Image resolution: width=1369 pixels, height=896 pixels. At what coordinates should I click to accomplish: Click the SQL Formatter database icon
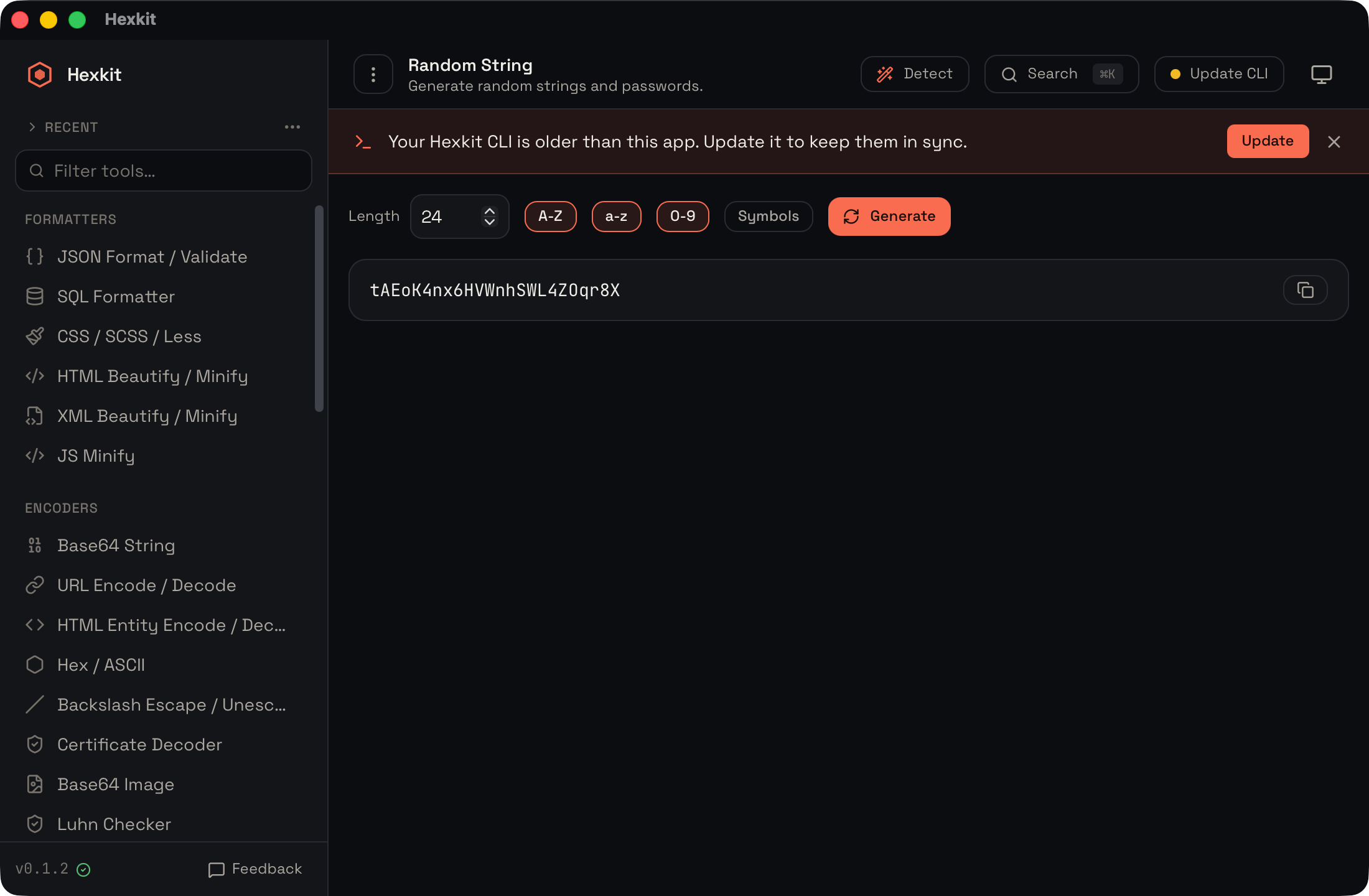[35, 296]
